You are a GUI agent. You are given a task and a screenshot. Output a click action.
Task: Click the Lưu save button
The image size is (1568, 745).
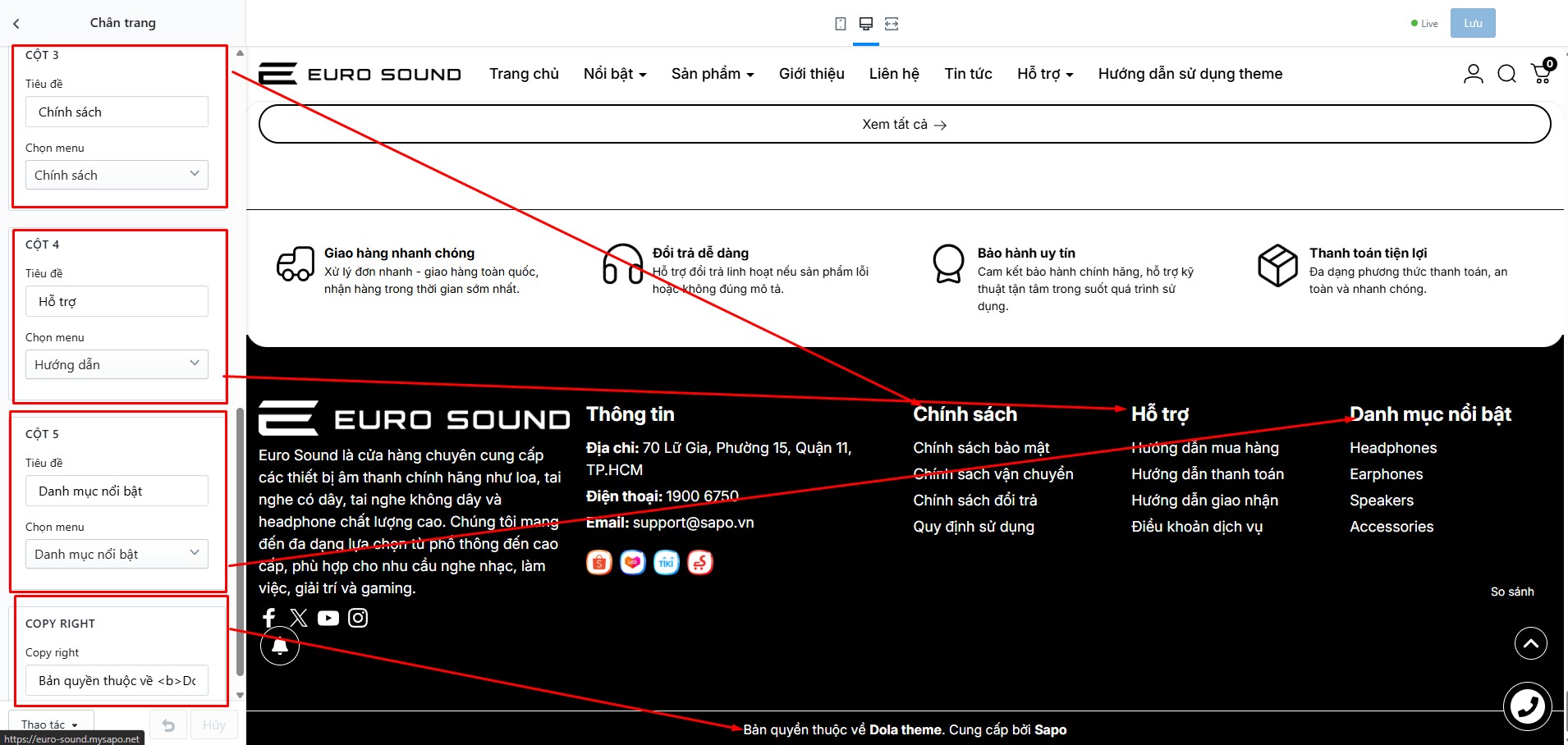(1473, 23)
